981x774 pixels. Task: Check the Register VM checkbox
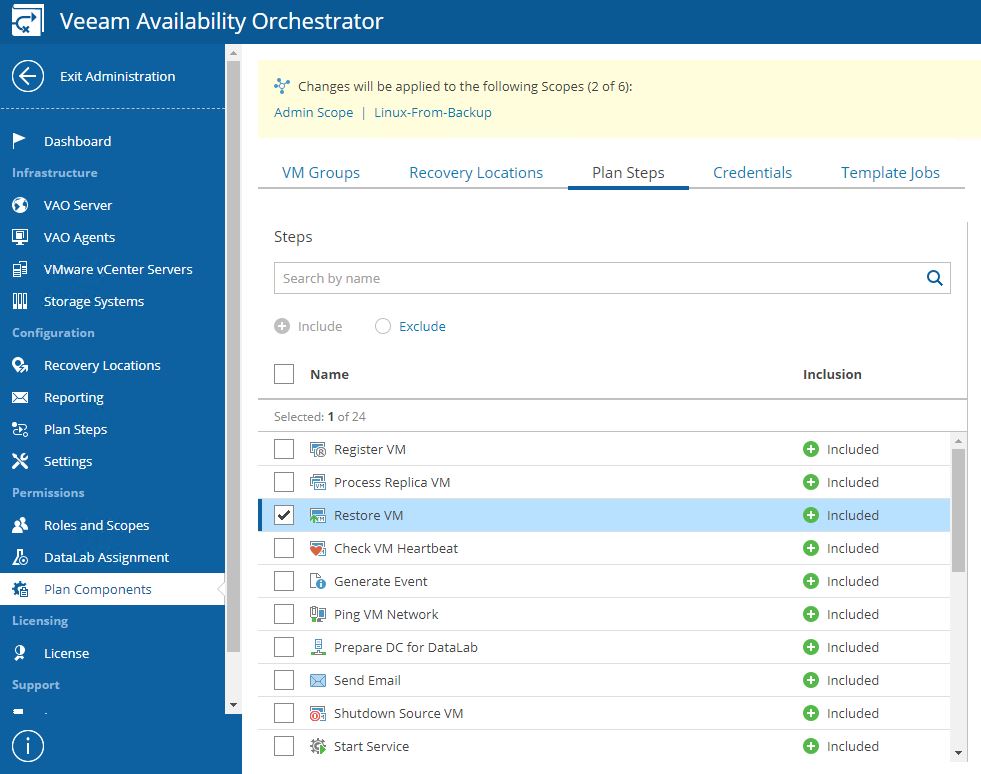tap(284, 449)
